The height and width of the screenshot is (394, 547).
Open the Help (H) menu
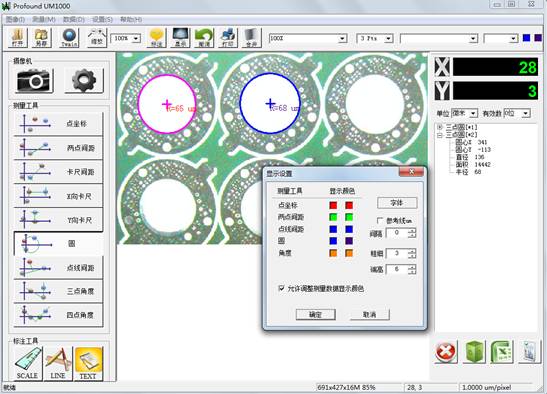point(131,20)
